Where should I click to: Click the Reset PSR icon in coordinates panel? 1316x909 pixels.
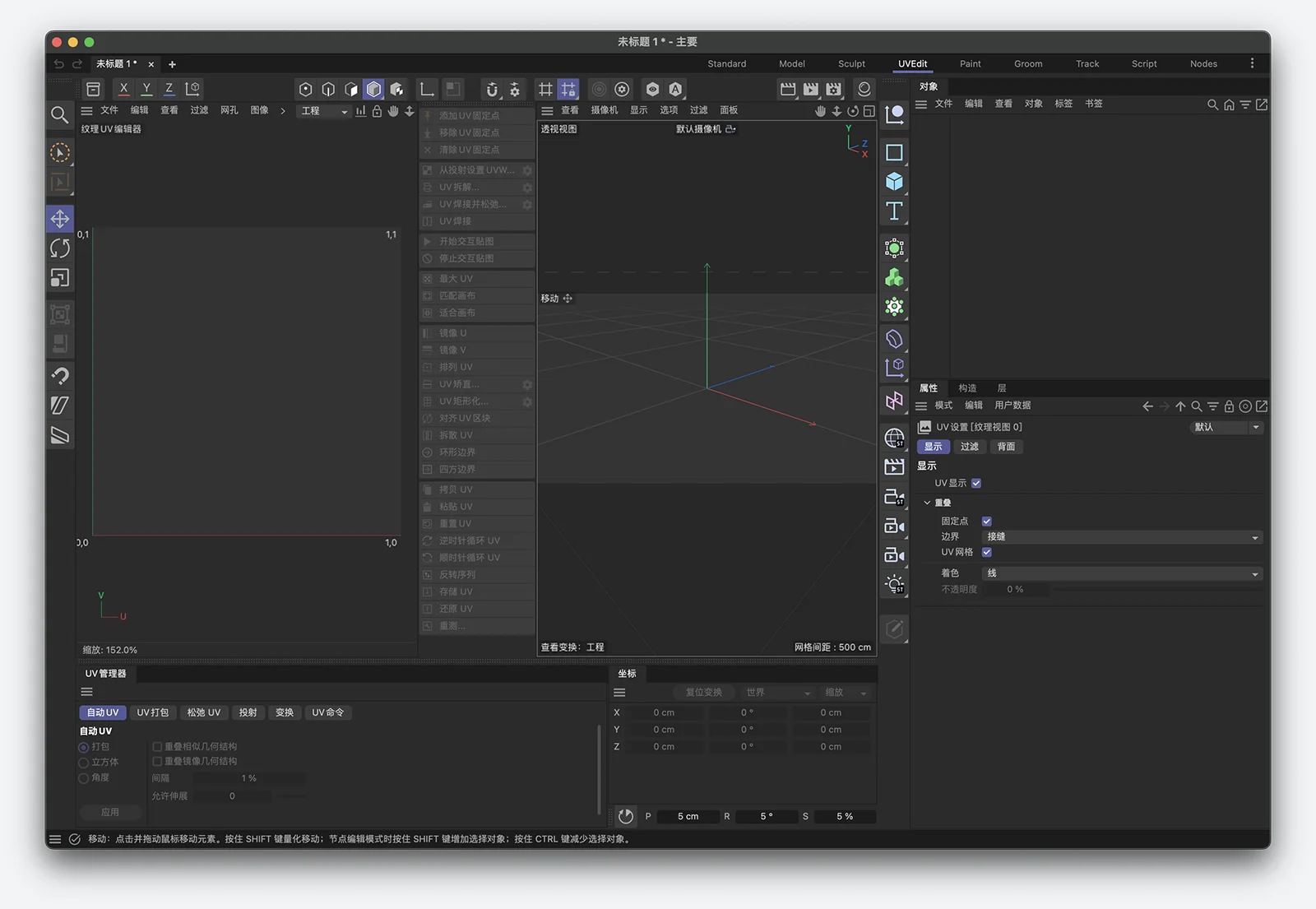point(626,816)
